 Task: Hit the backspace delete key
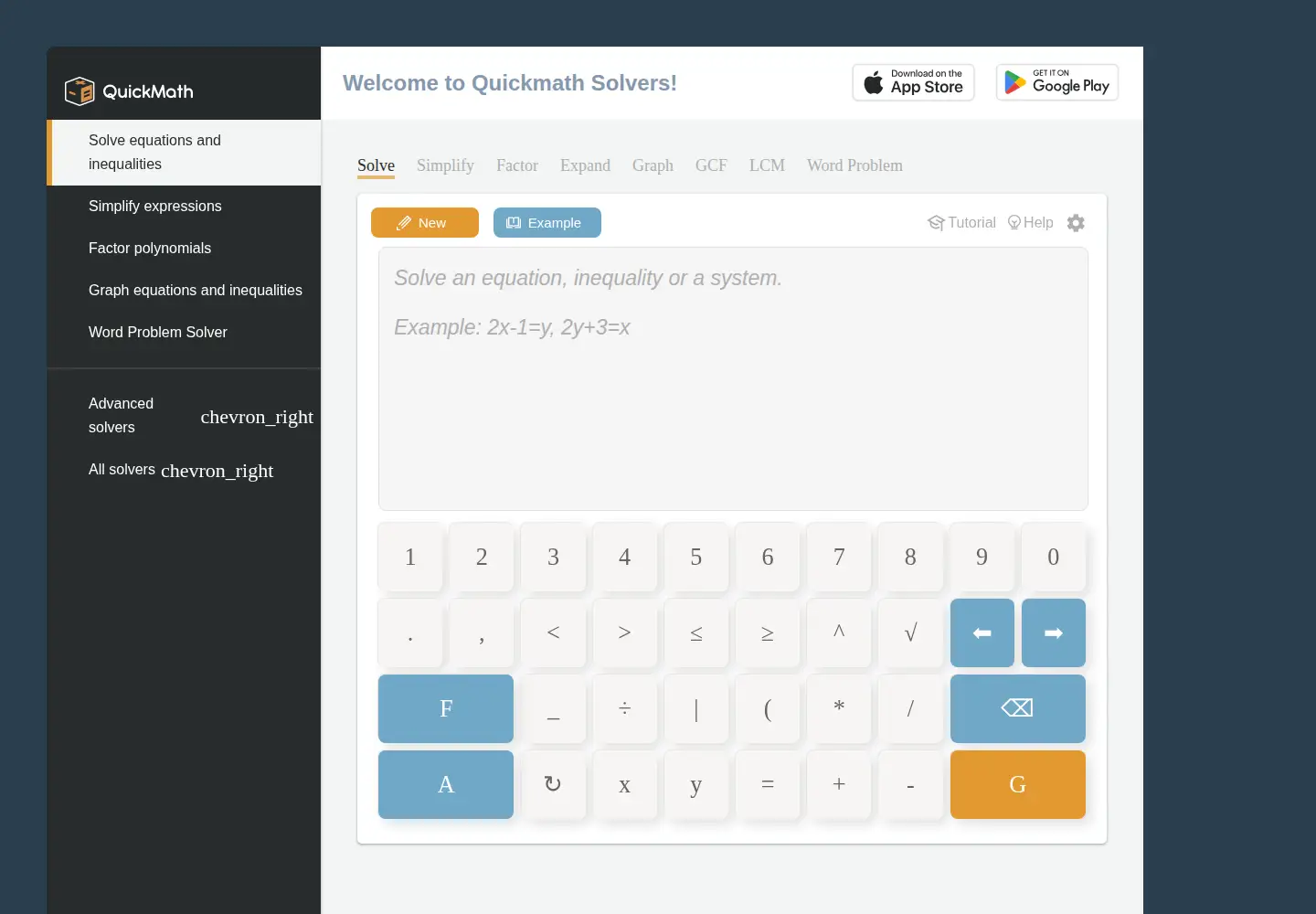[x=1018, y=708]
